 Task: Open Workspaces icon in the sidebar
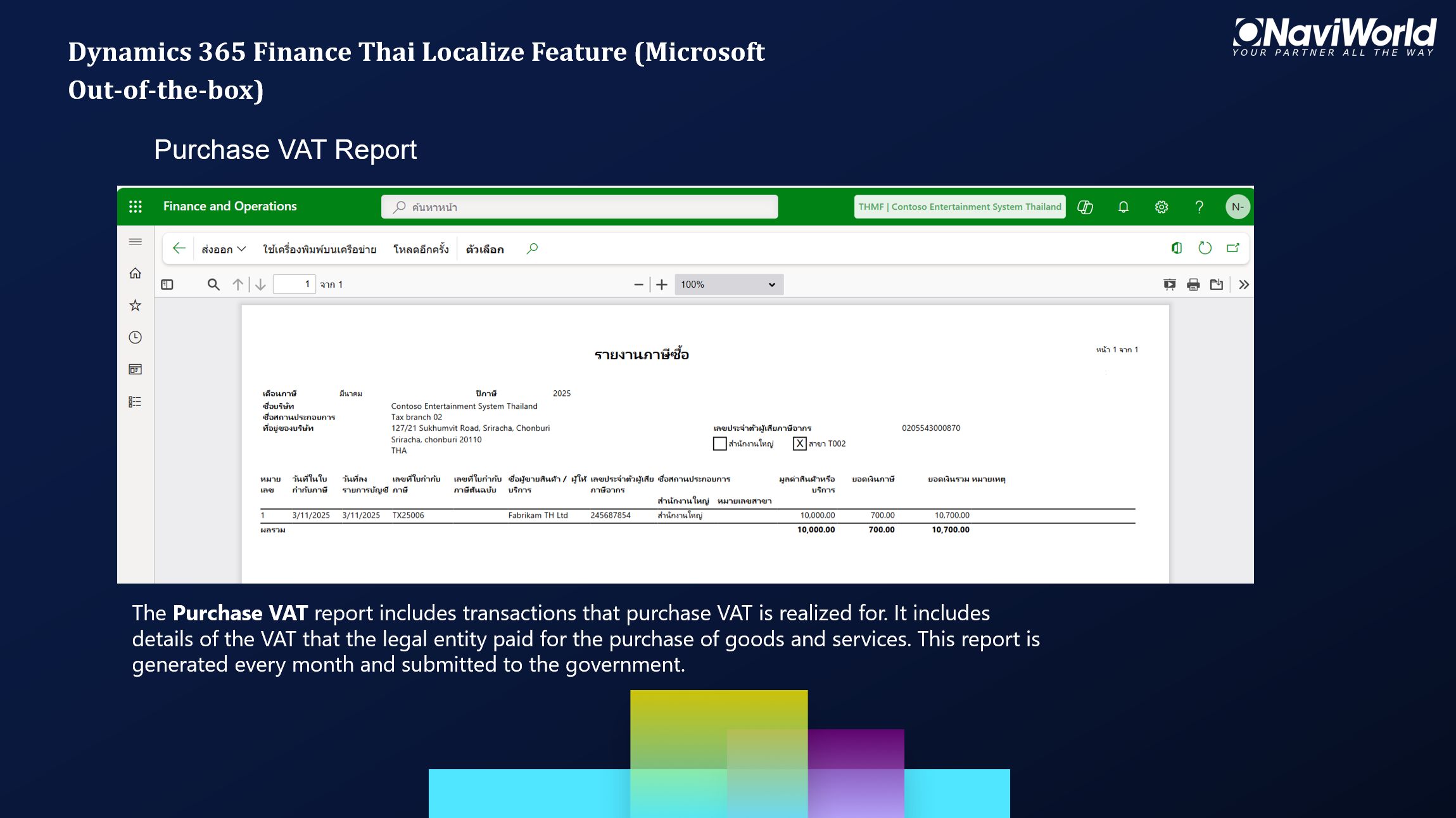(x=136, y=369)
